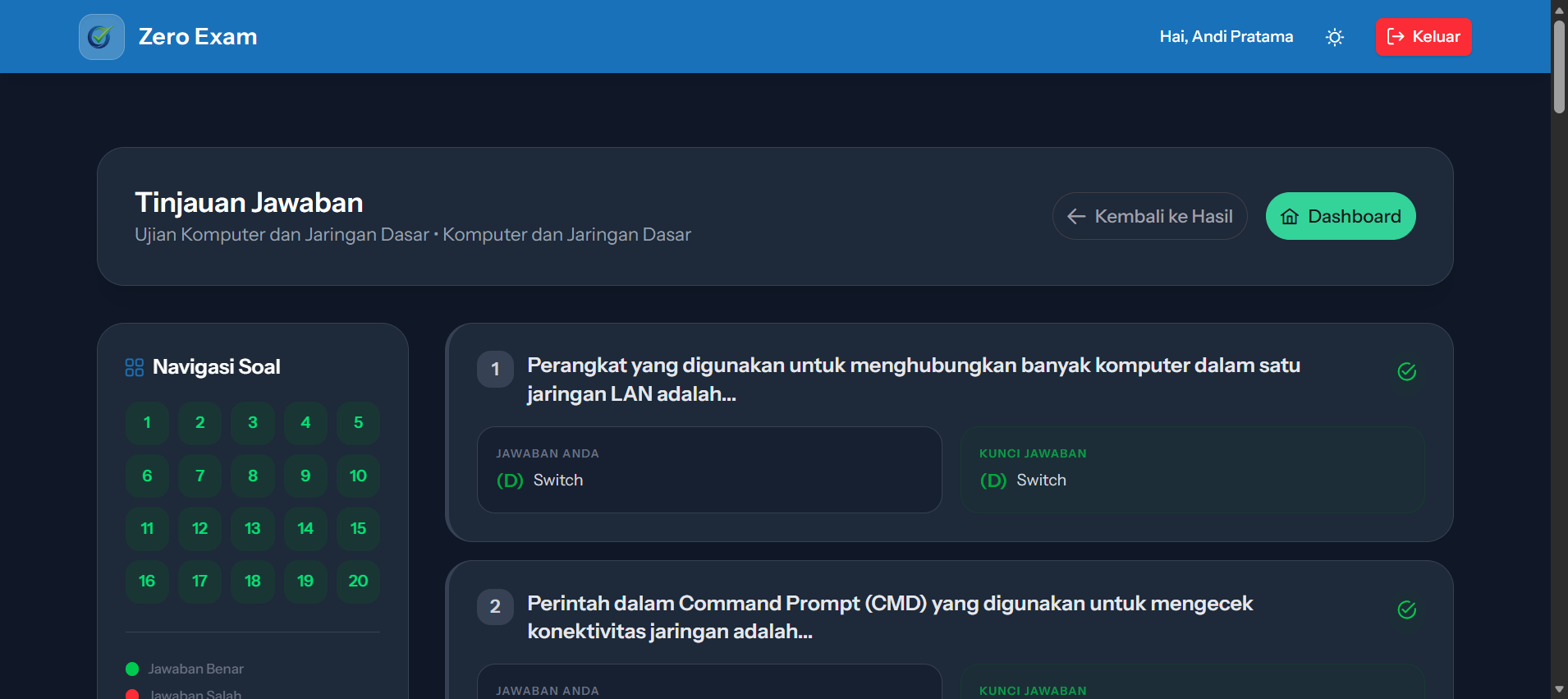
Task: Open question 20 tile
Action: (358, 582)
